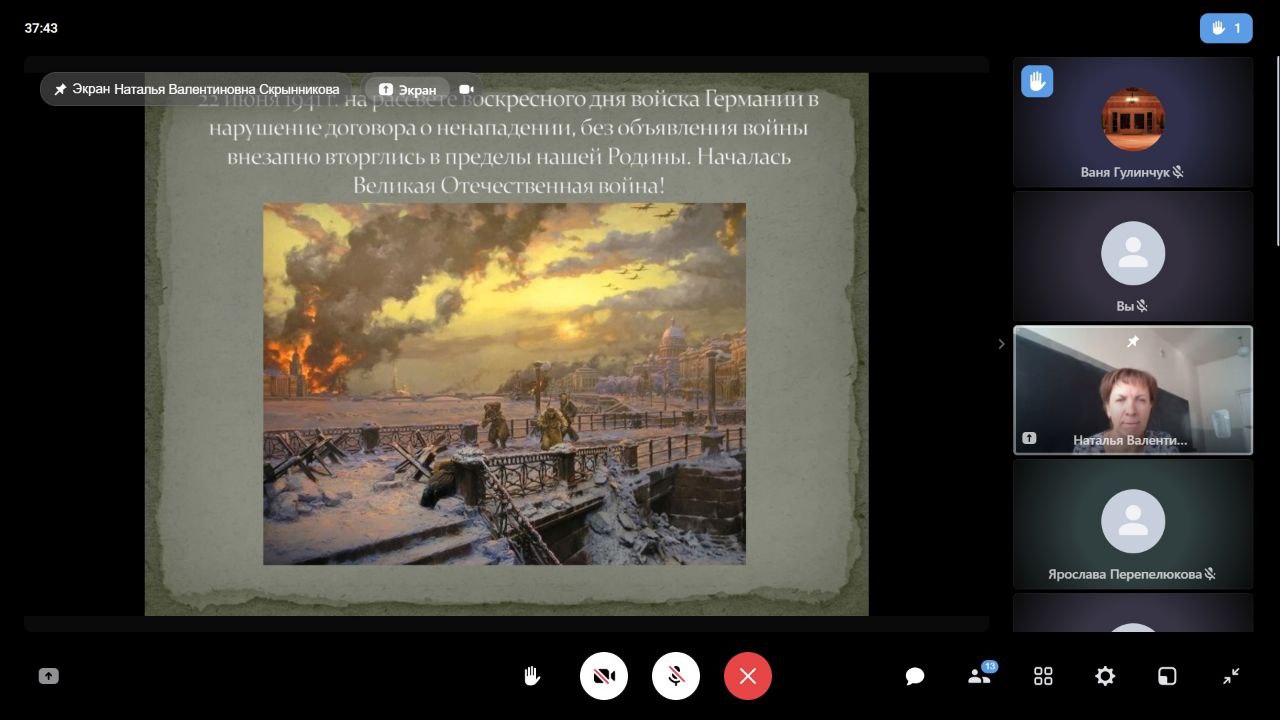Click pinned label Экран Наталья Валентиновна Скрынникова

(197, 89)
